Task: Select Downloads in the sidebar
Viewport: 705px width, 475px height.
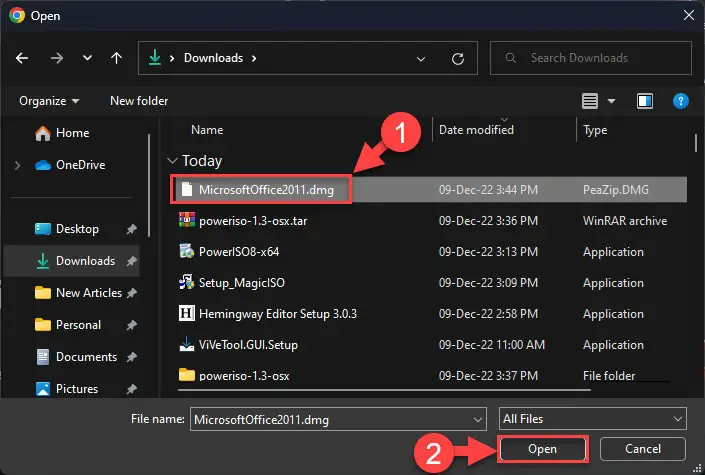Action: click(71, 261)
